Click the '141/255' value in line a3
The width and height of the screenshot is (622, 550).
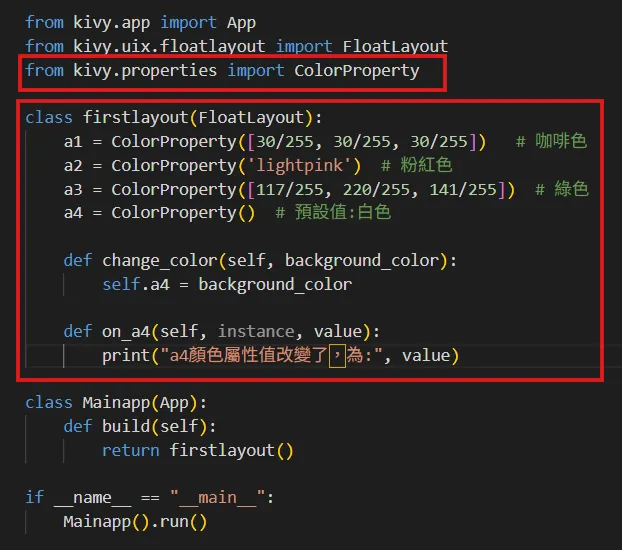tap(463, 190)
